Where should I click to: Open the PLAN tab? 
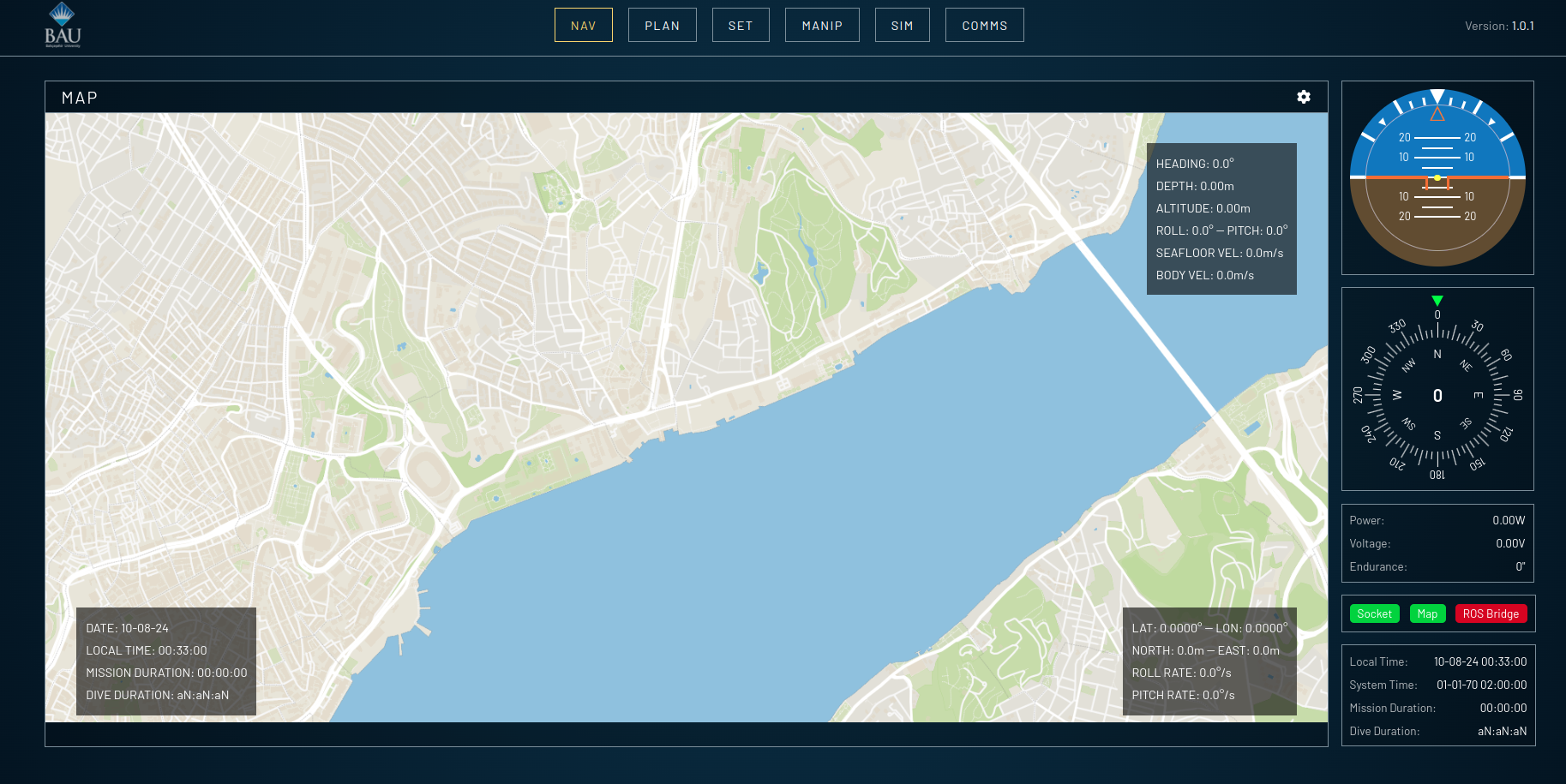pyautogui.click(x=662, y=26)
